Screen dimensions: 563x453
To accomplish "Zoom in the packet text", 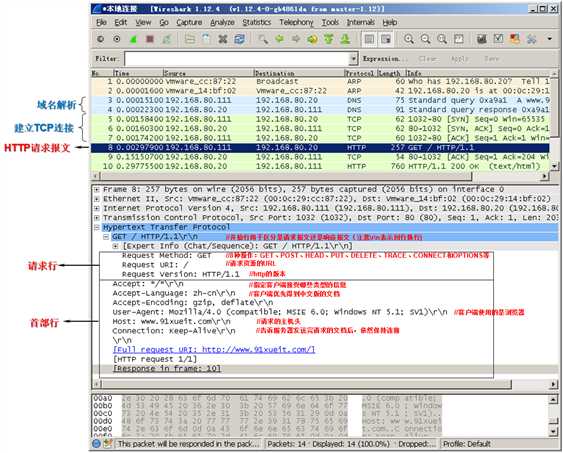I will coord(409,39).
